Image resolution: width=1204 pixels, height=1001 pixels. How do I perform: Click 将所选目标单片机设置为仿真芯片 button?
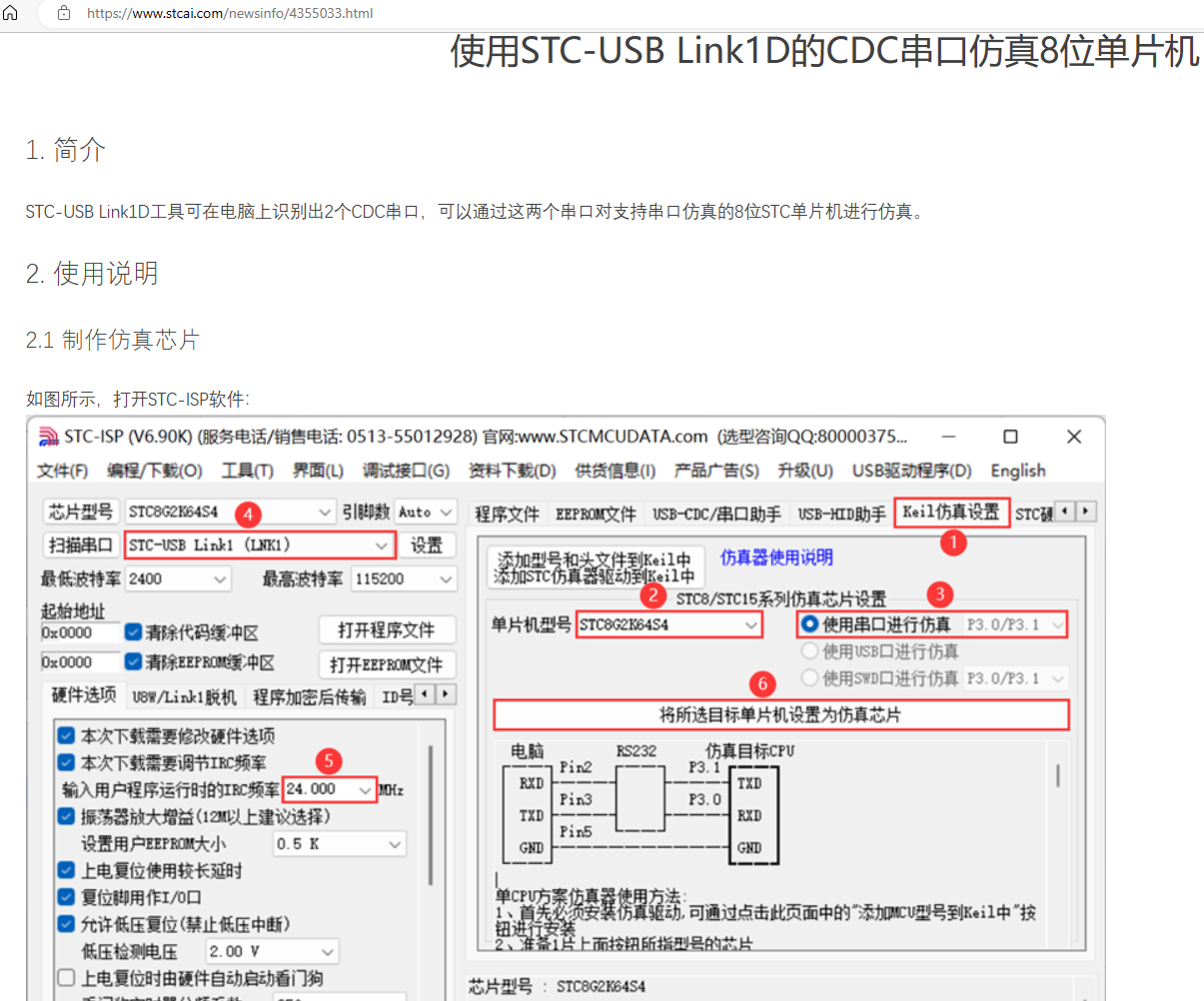[780, 715]
